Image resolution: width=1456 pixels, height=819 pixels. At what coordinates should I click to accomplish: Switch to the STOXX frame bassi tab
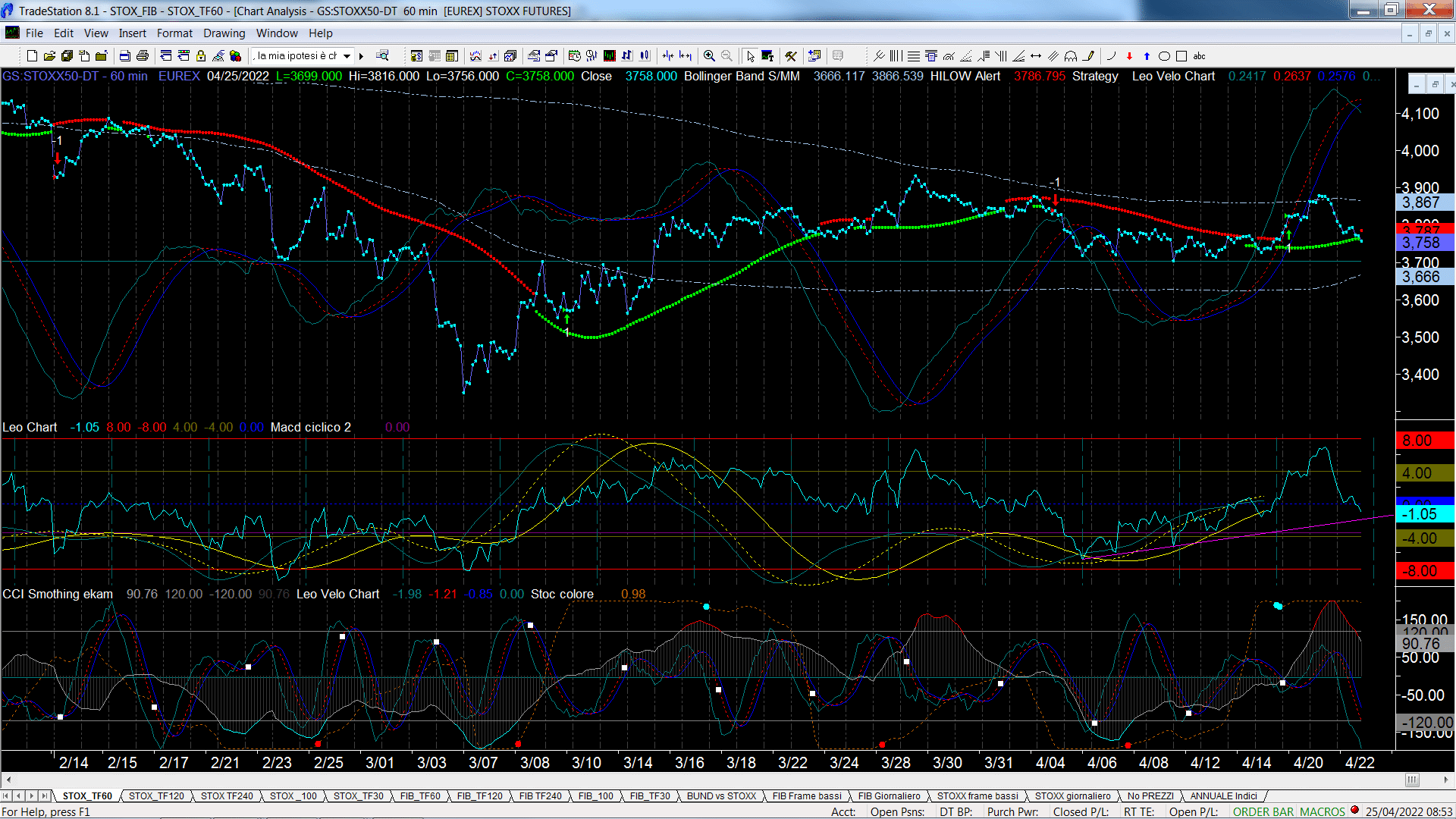[x=977, y=795]
